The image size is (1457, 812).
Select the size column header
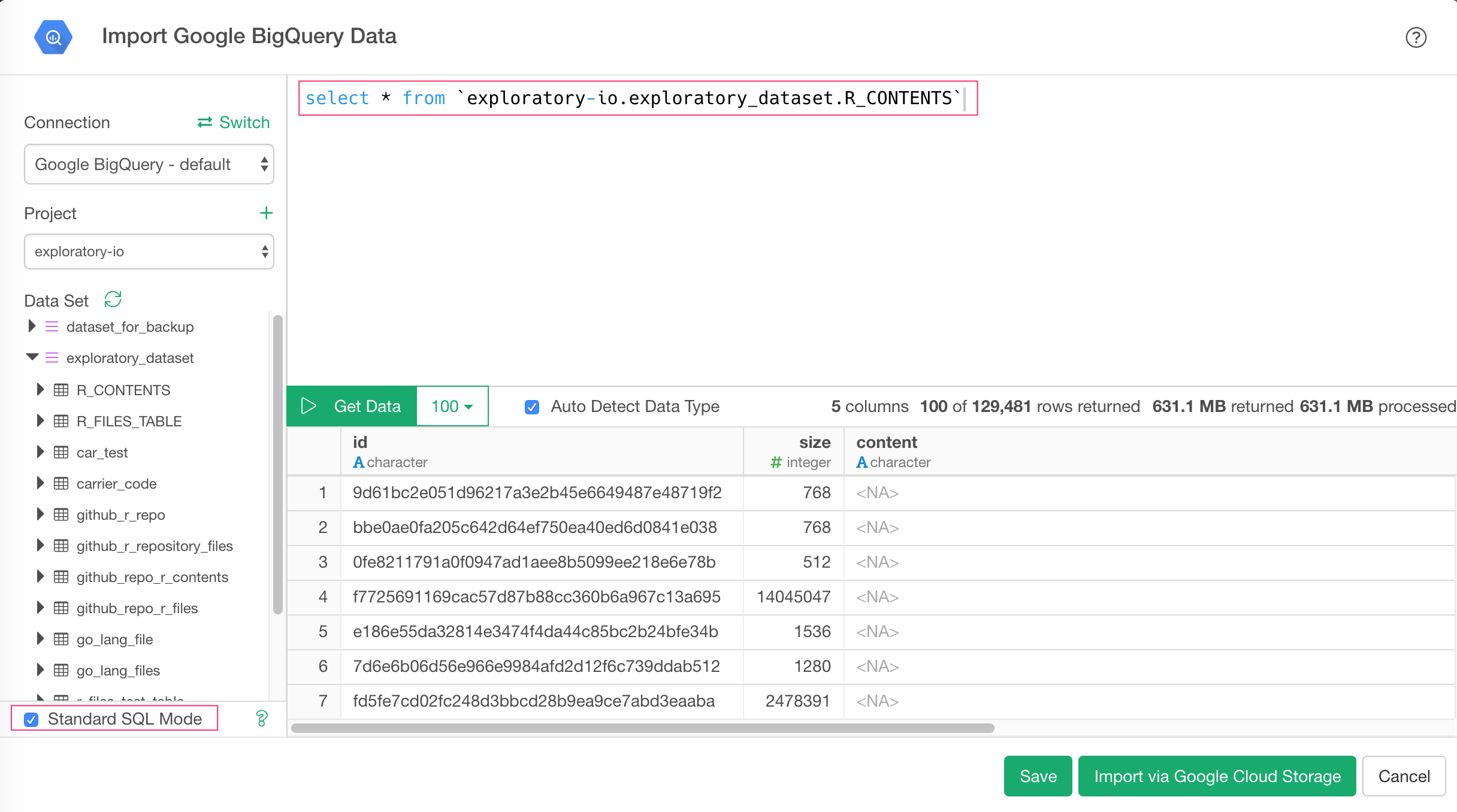(x=794, y=452)
